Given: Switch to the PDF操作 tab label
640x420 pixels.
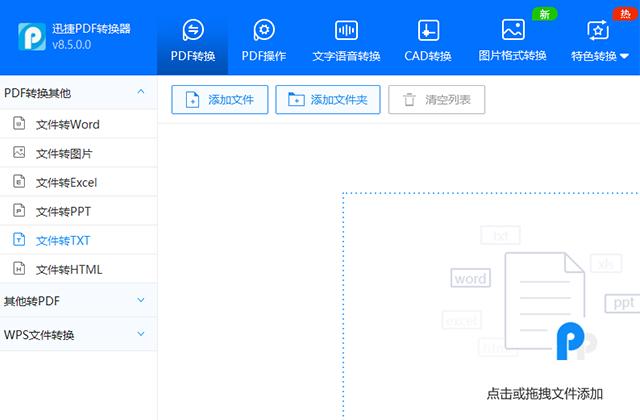Looking at the screenshot, I should click(x=264, y=56).
